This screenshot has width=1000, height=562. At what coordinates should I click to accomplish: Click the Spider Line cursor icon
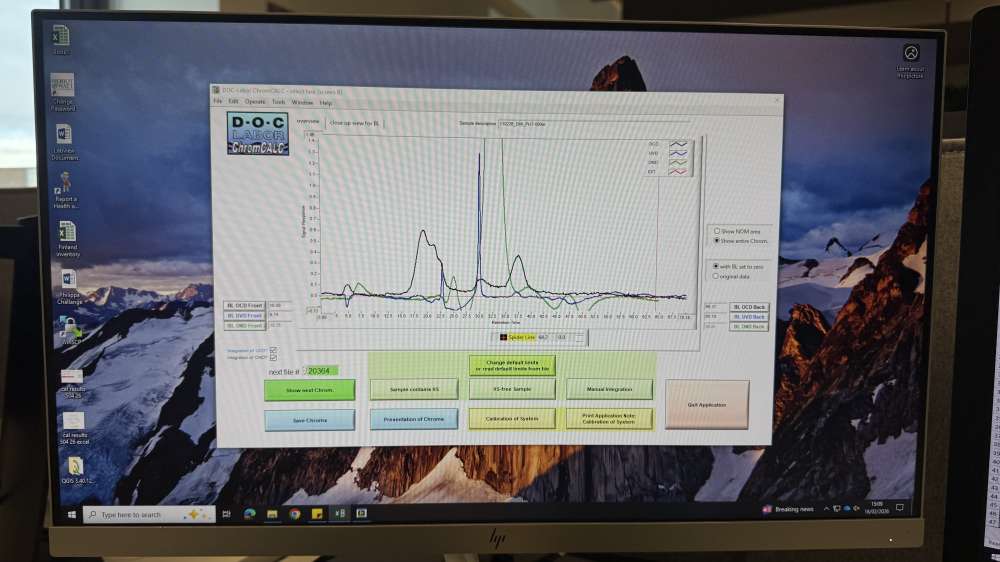pos(503,337)
